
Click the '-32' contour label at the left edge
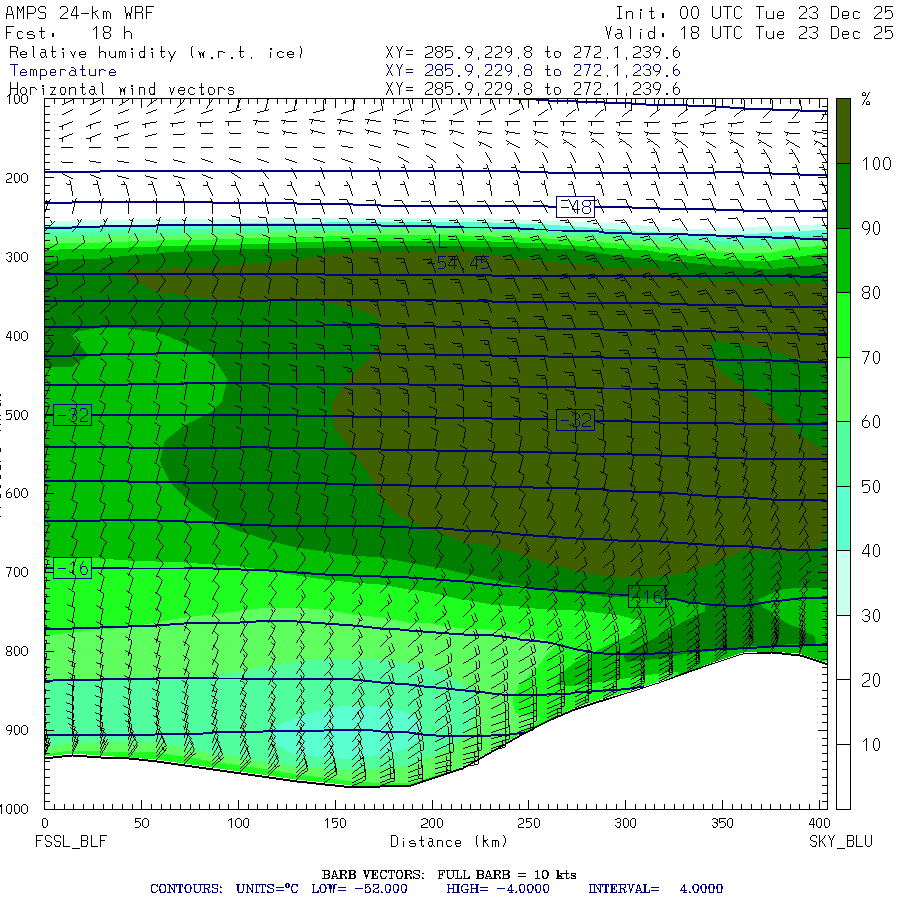(x=72, y=414)
